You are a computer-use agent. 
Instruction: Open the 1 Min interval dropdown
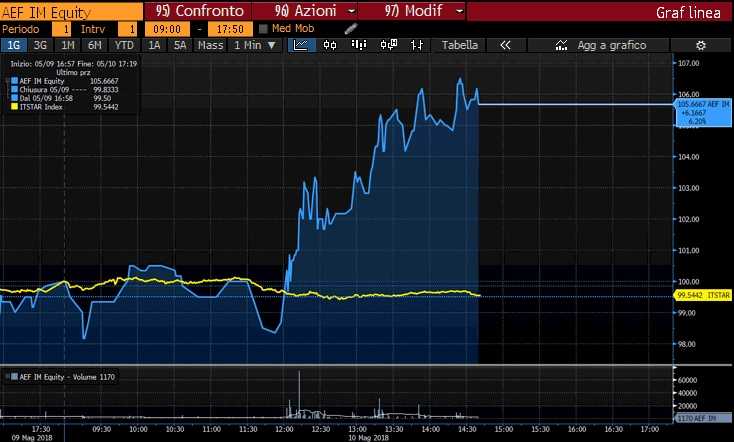point(255,45)
